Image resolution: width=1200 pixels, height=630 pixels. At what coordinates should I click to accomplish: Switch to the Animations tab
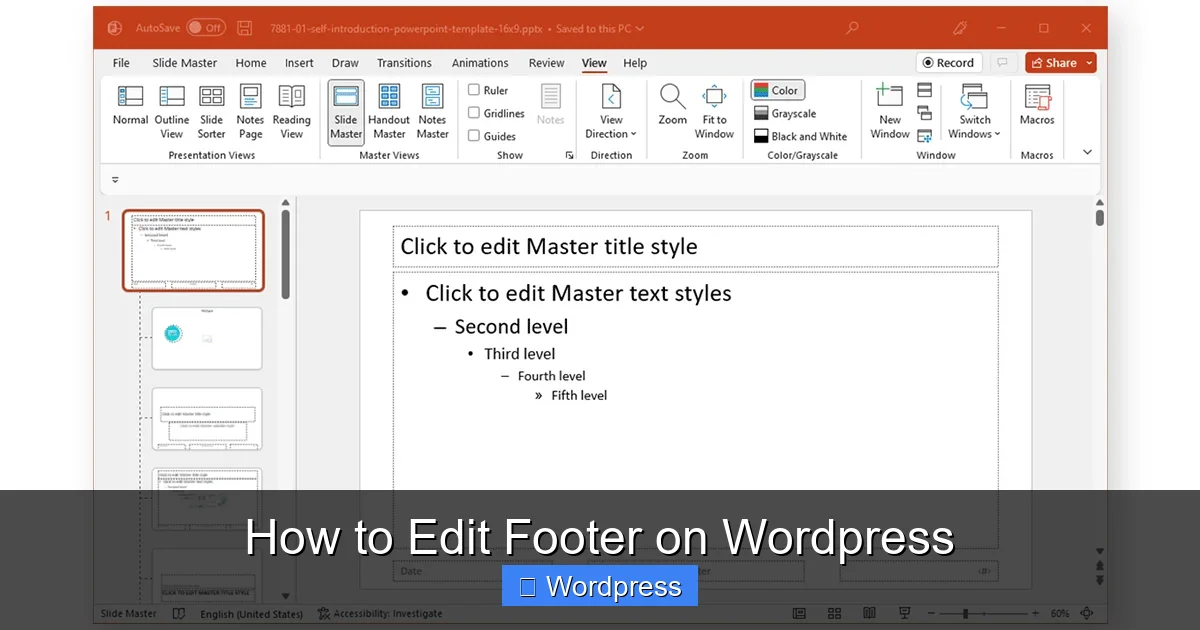(480, 62)
